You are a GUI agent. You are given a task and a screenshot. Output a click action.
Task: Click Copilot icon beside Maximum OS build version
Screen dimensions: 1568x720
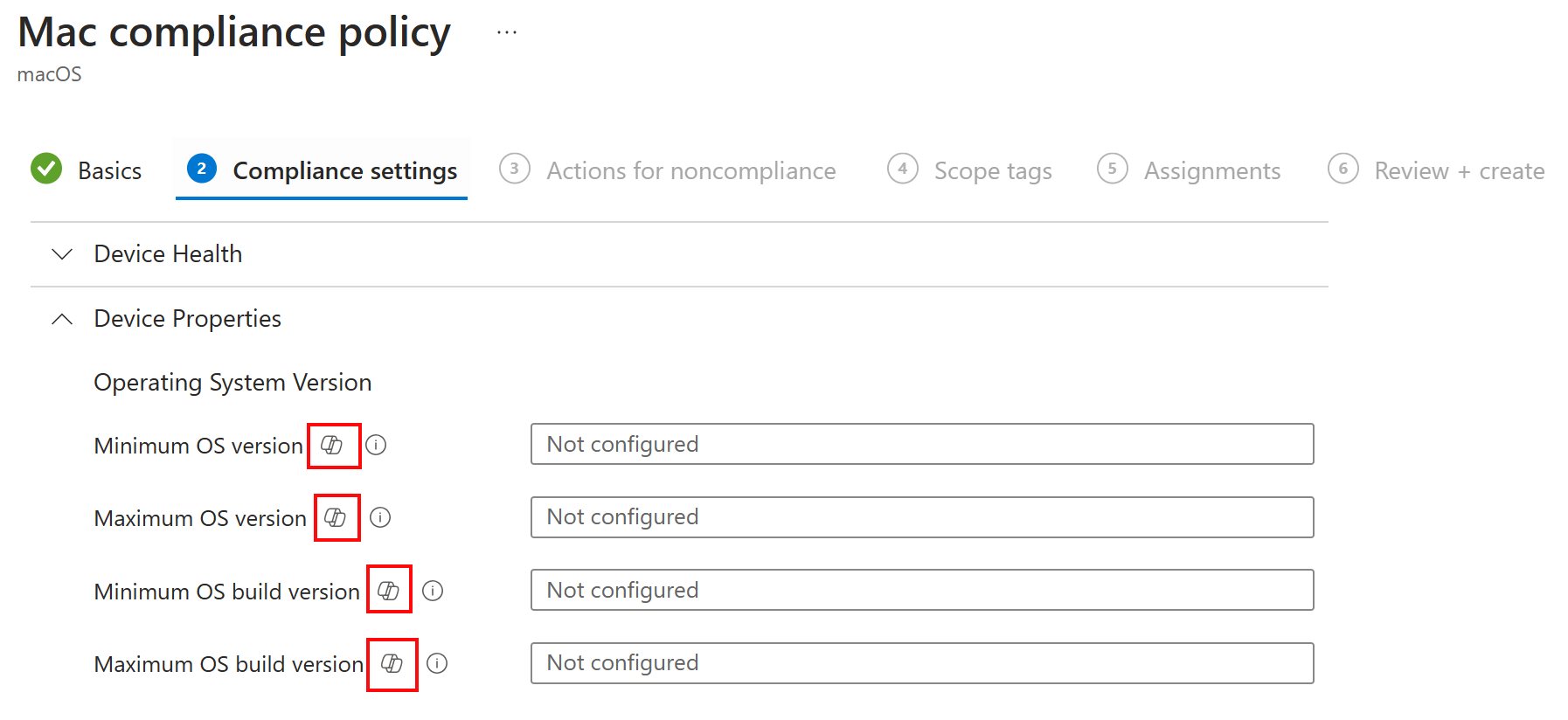[392, 663]
